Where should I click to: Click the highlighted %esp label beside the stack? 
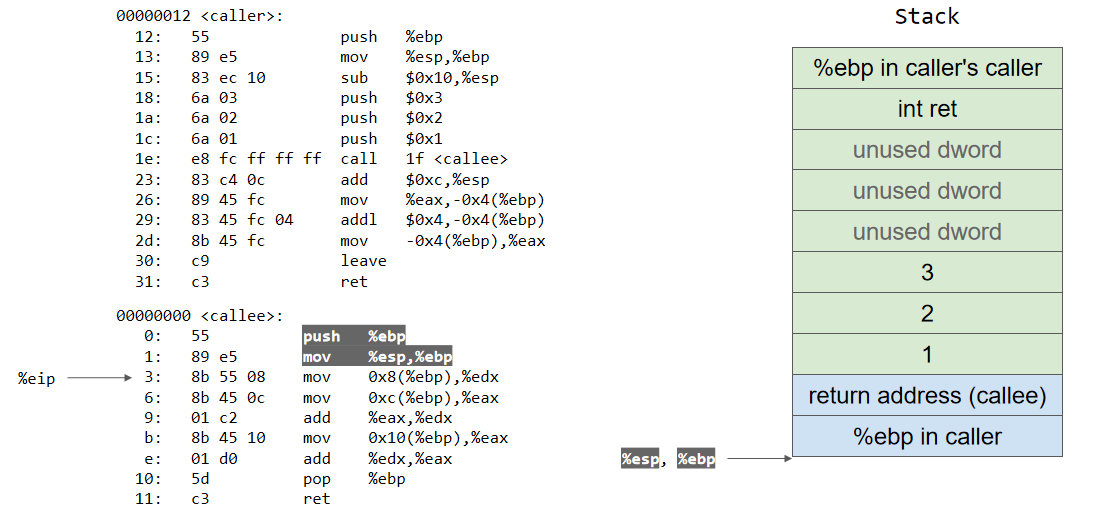click(x=641, y=459)
